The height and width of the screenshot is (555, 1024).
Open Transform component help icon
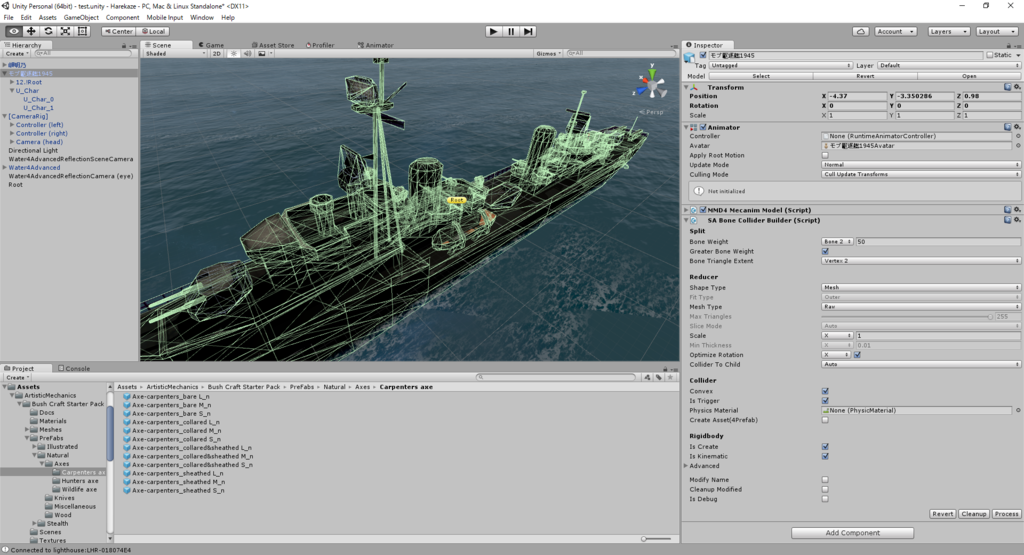(x=1008, y=87)
